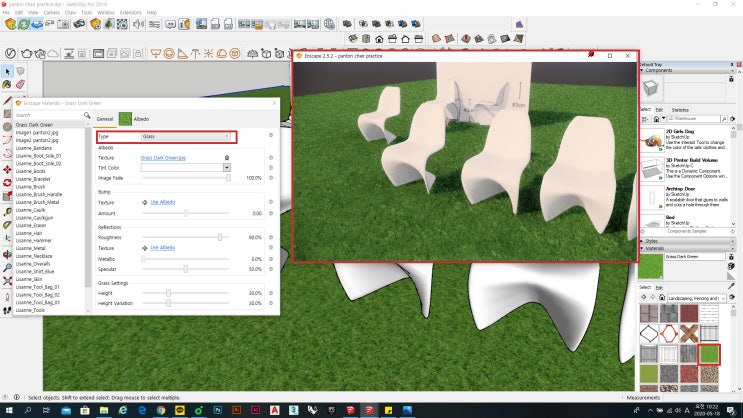Click the search magnifier in Enscape Materials
This screenshot has width=743, height=418.
pos(87,116)
